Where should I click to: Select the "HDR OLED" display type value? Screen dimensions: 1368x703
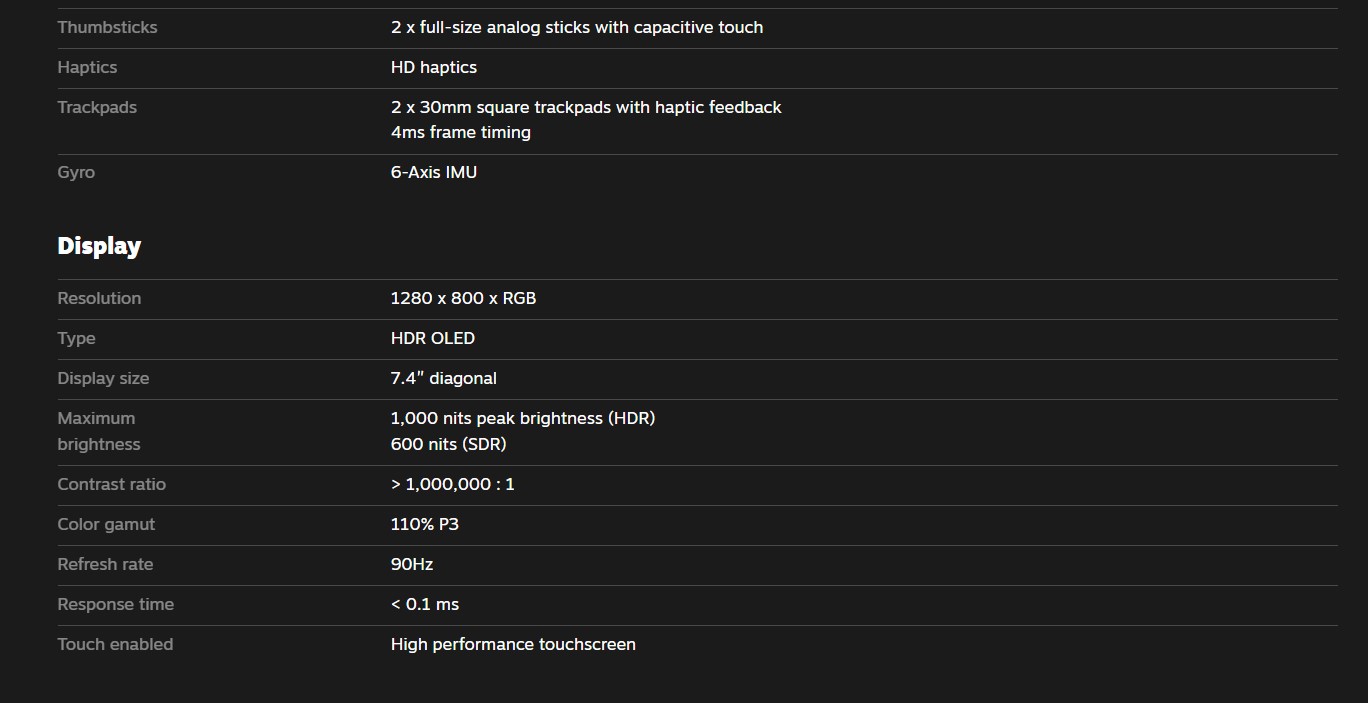pos(432,338)
